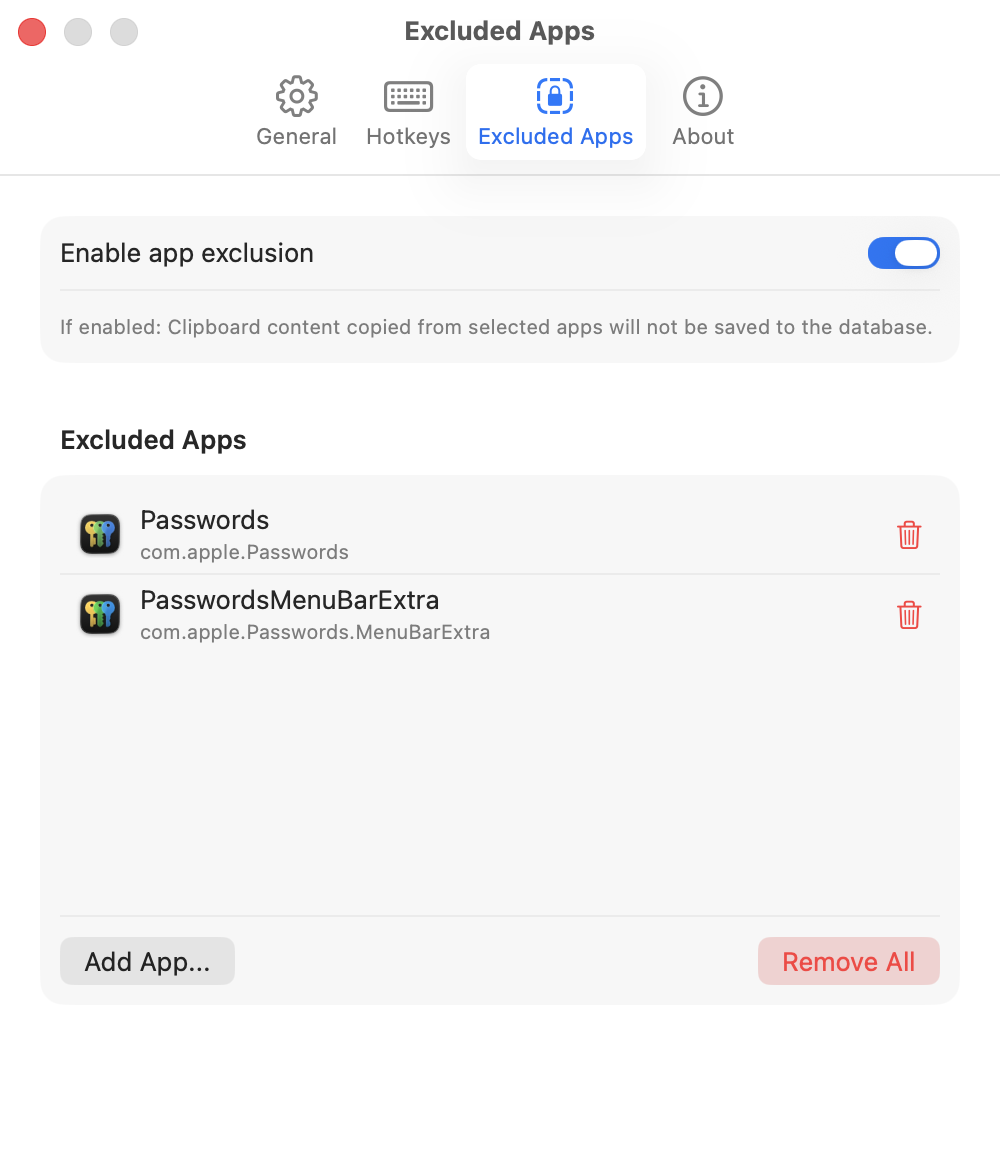Click the Add App... button
The width and height of the screenshot is (1000, 1176).
point(147,961)
